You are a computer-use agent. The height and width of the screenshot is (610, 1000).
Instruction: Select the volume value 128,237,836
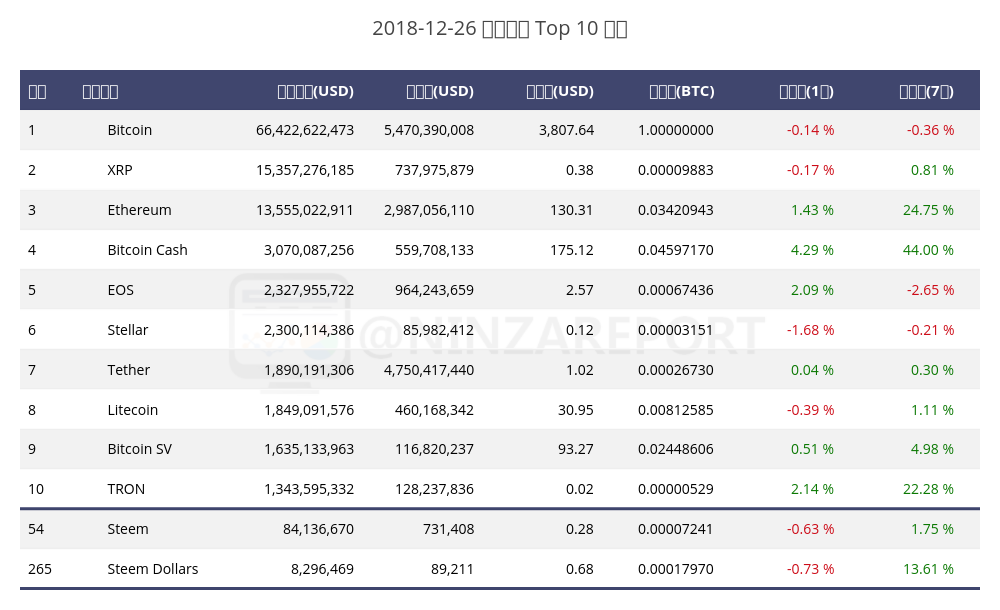point(434,489)
